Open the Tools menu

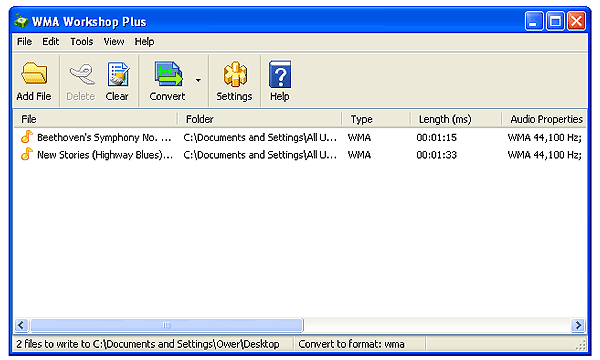click(x=82, y=41)
